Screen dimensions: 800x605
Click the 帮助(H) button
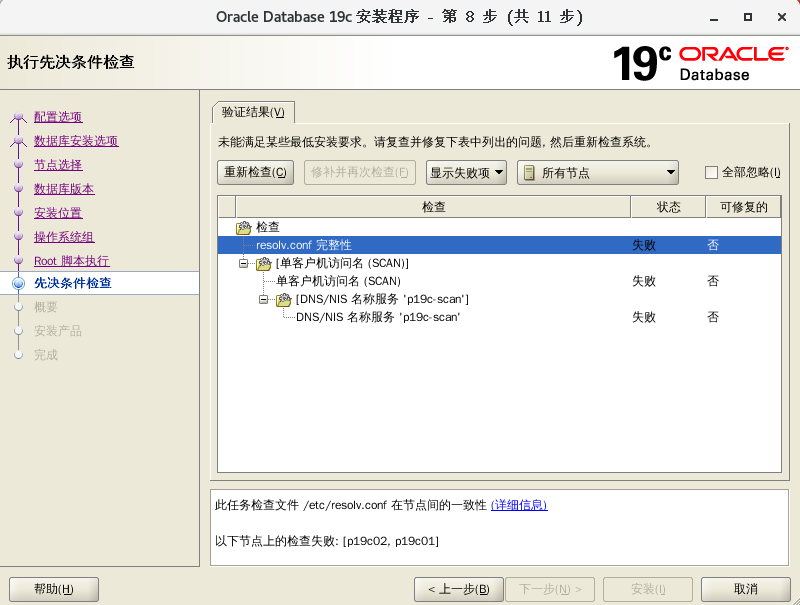[54, 589]
